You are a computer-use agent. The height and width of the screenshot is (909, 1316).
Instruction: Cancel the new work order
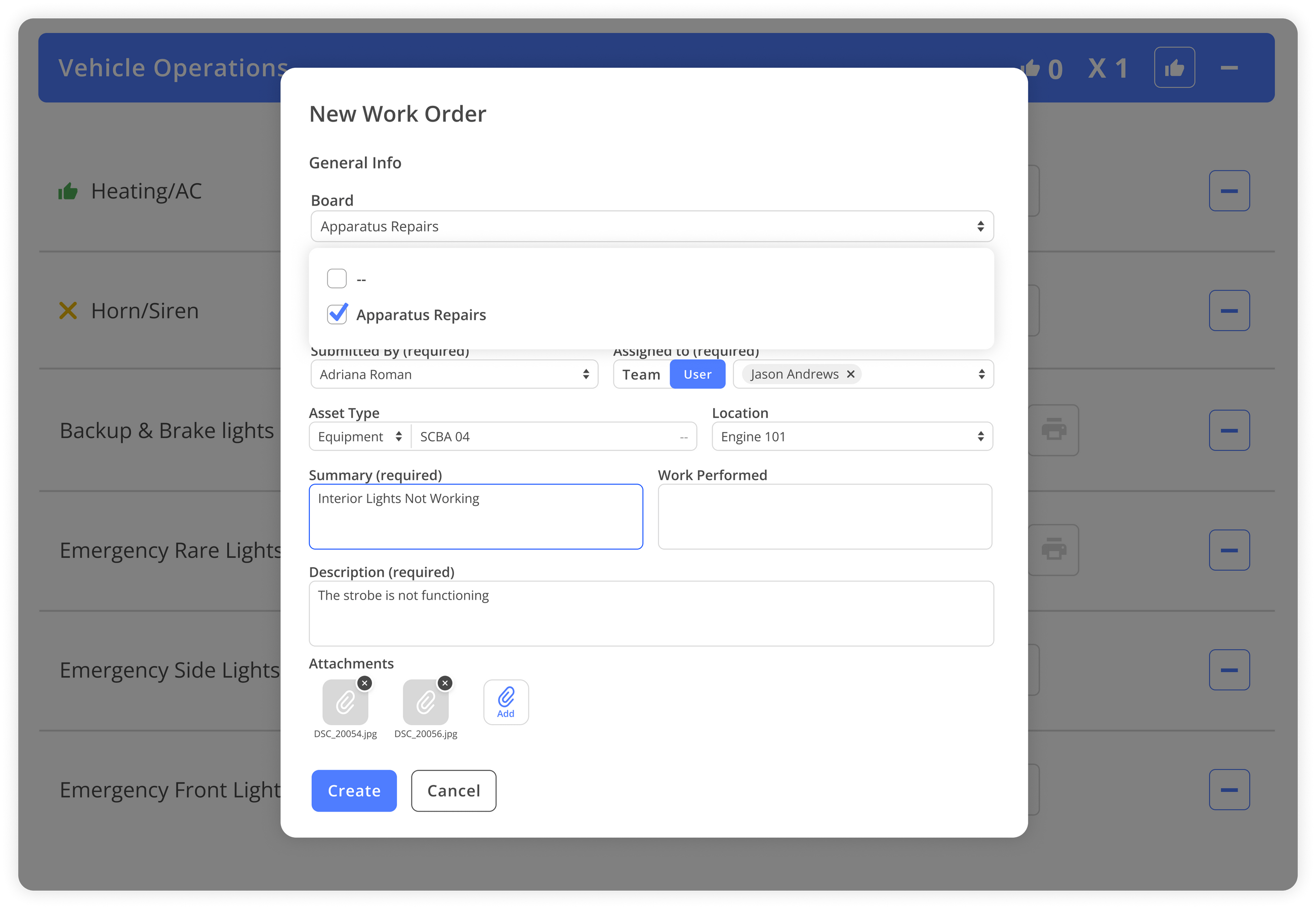pyautogui.click(x=453, y=791)
